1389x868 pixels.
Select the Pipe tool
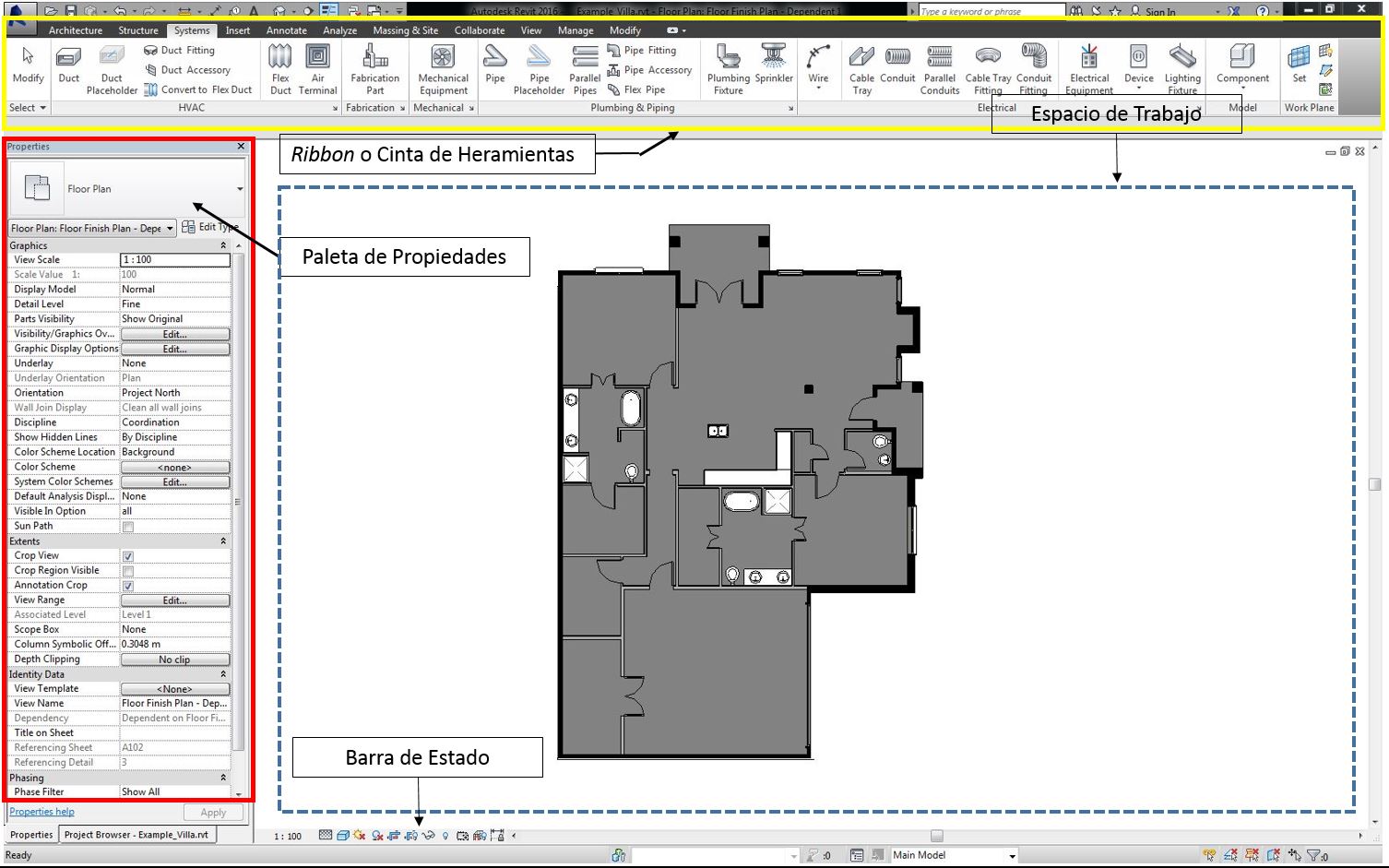[x=494, y=65]
